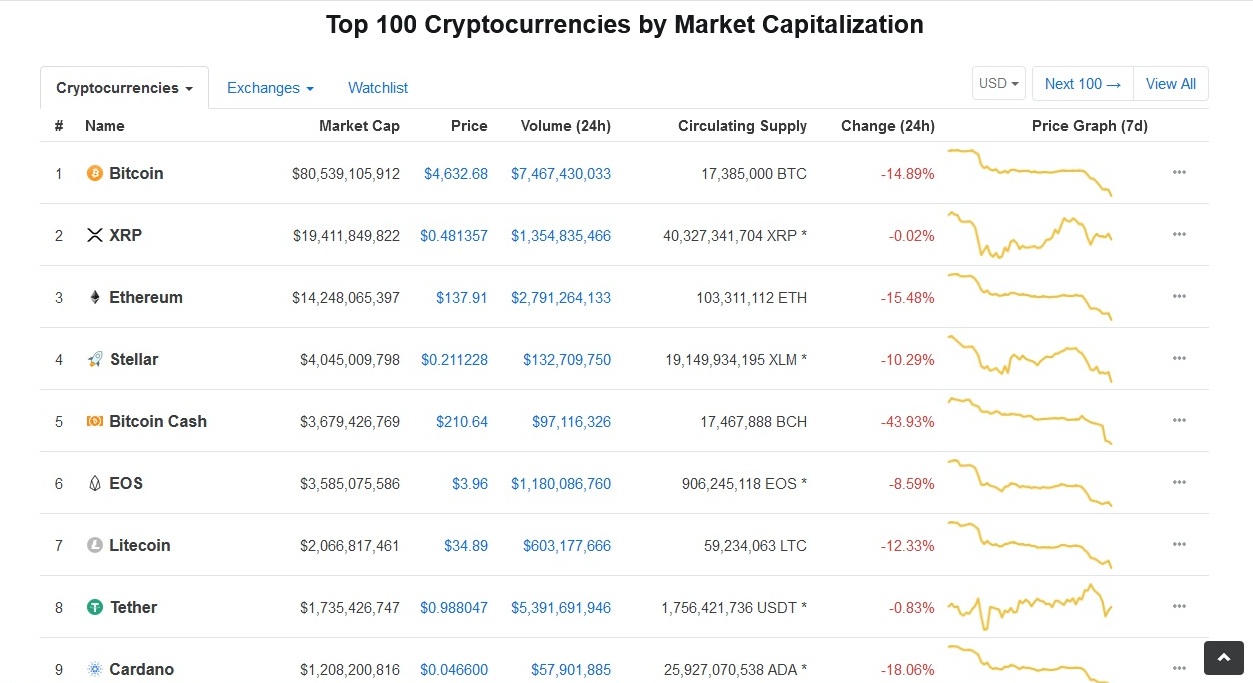Click the Bitcoin logo icon
This screenshot has width=1253, height=683.
coord(95,173)
